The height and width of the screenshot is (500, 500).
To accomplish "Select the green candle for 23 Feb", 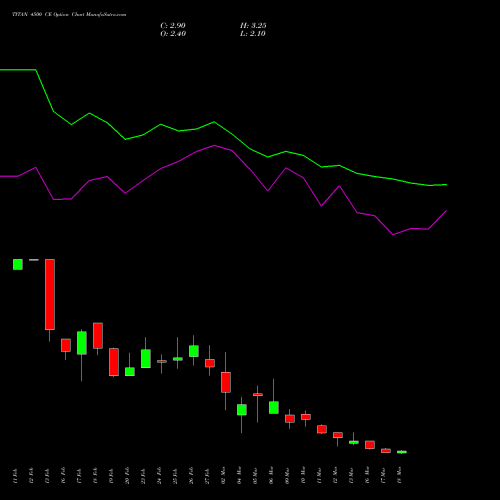I will click(x=146, y=359).
